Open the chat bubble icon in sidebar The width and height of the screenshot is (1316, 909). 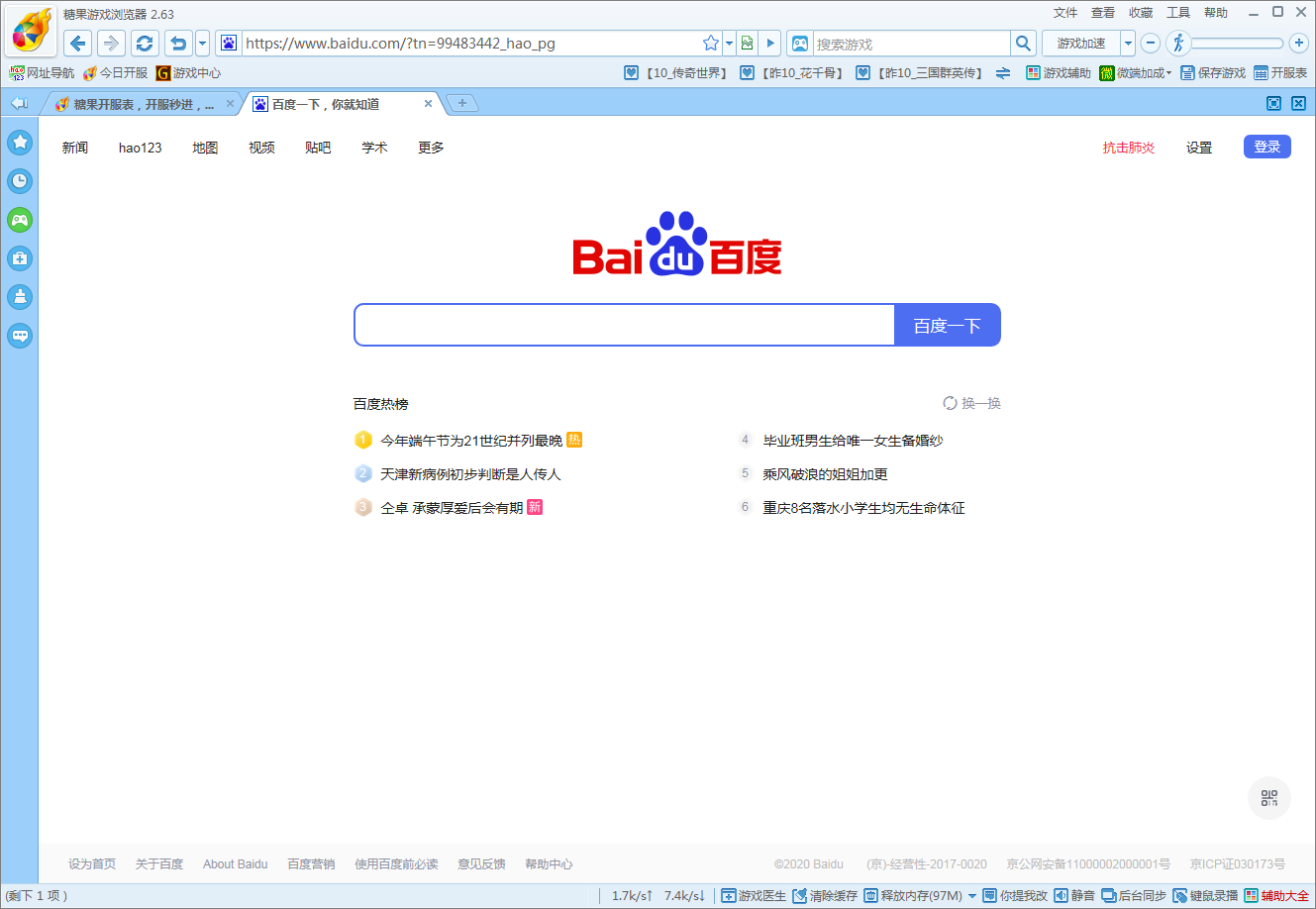click(20, 336)
